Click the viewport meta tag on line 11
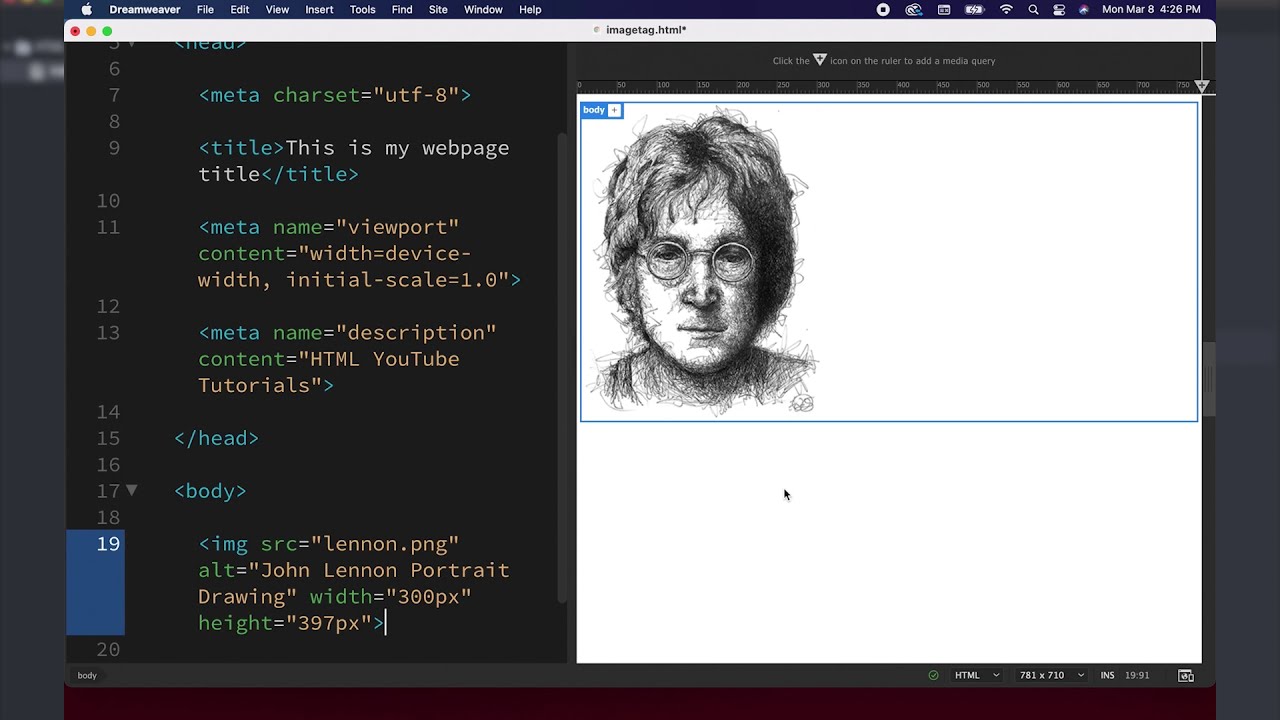Image resolution: width=1280 pixels, height=720 pixels. click(x=359, y=253)
